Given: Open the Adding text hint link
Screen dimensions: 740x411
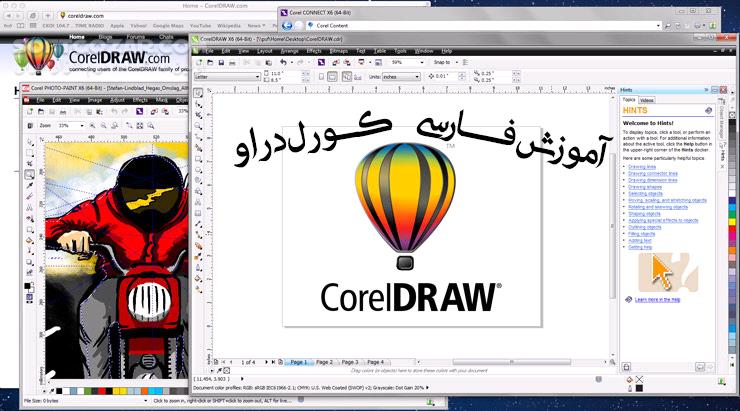Looking at the screenshot, I should coord(639,241).
